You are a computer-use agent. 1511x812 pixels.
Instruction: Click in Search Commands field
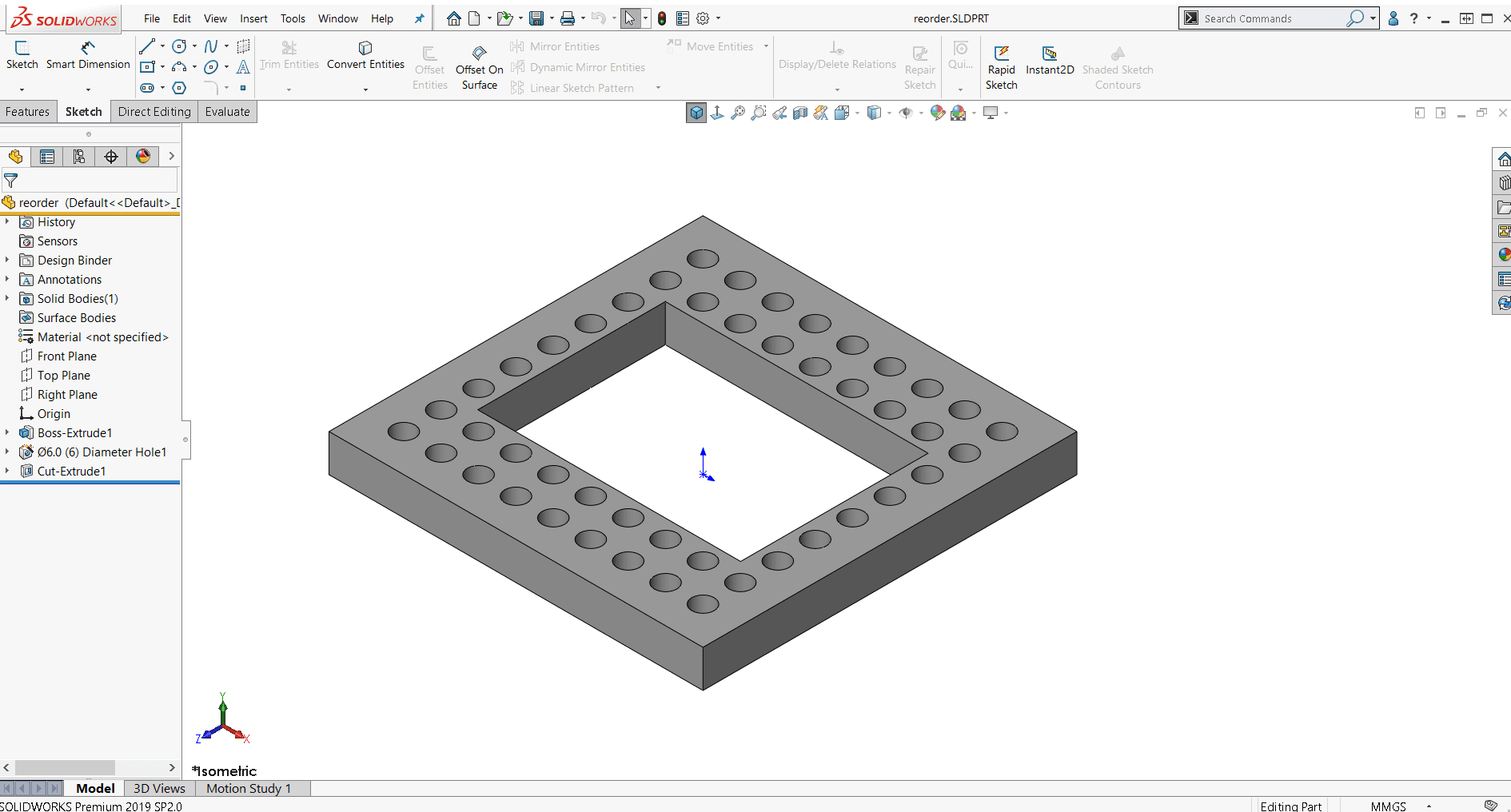point(1273,18)
